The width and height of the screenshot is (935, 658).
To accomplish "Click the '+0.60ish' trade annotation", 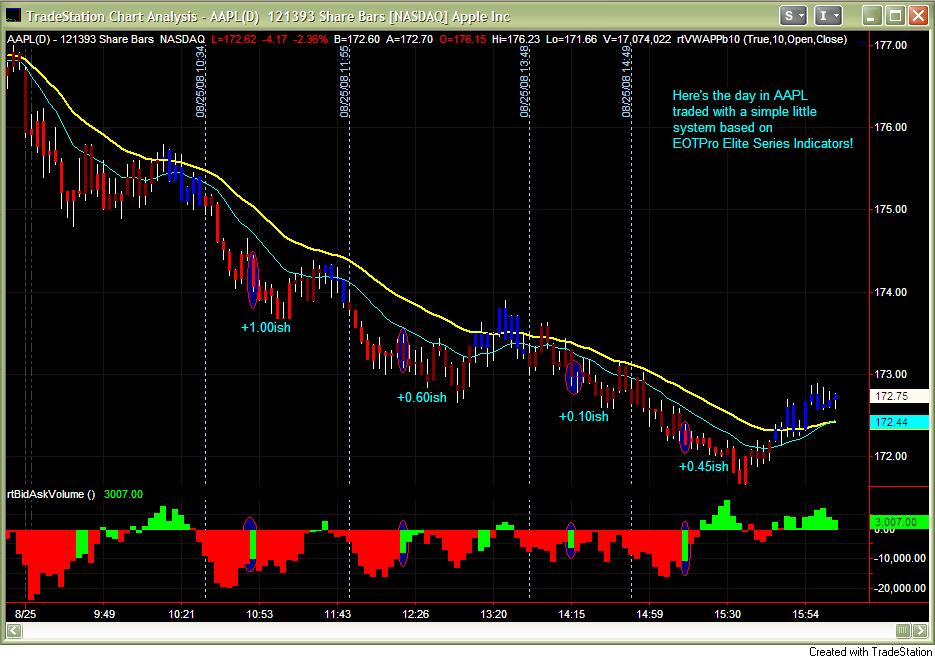I will pos(422,397).
